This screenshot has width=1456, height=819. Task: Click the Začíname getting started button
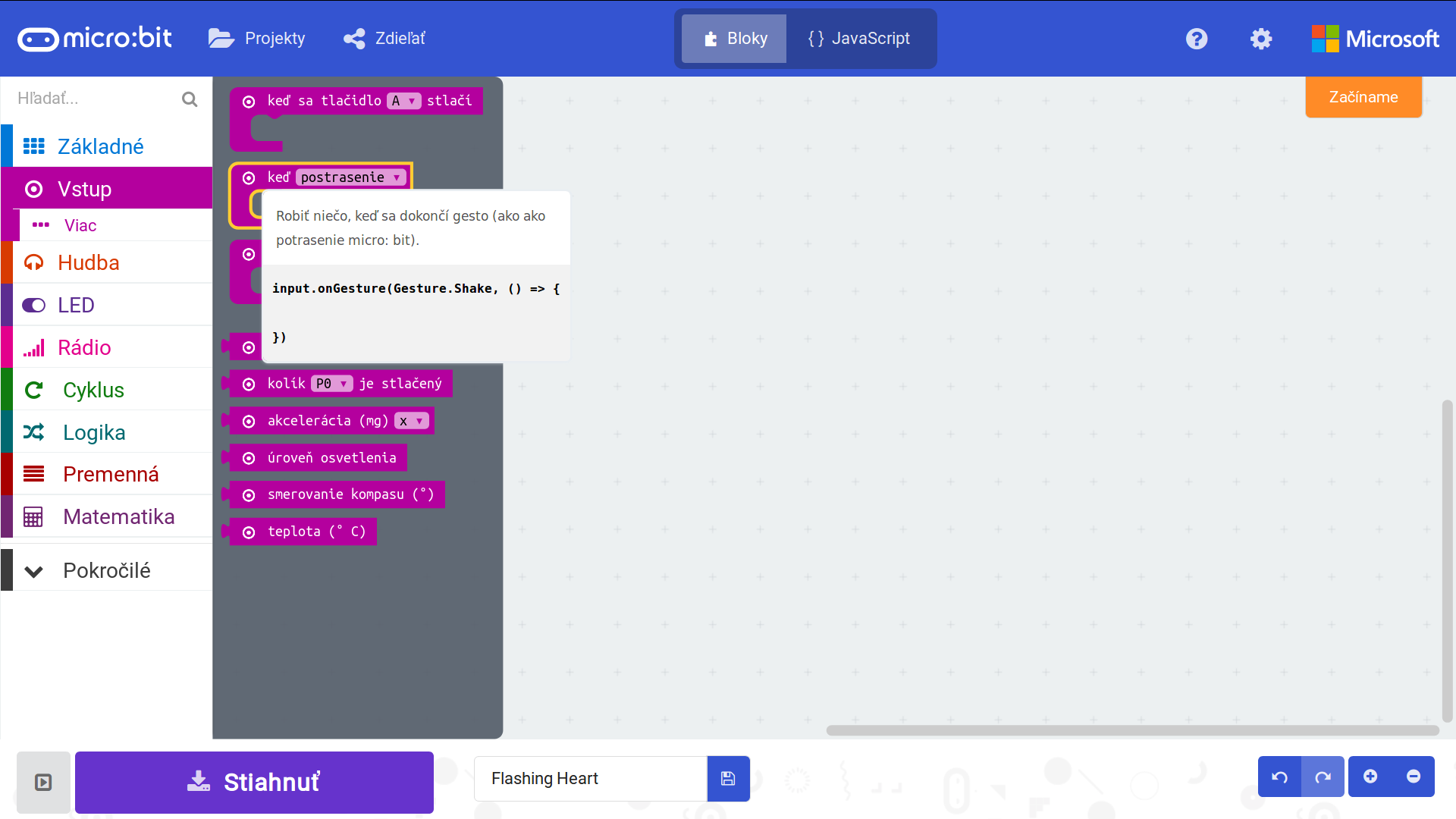point(1363,97)
